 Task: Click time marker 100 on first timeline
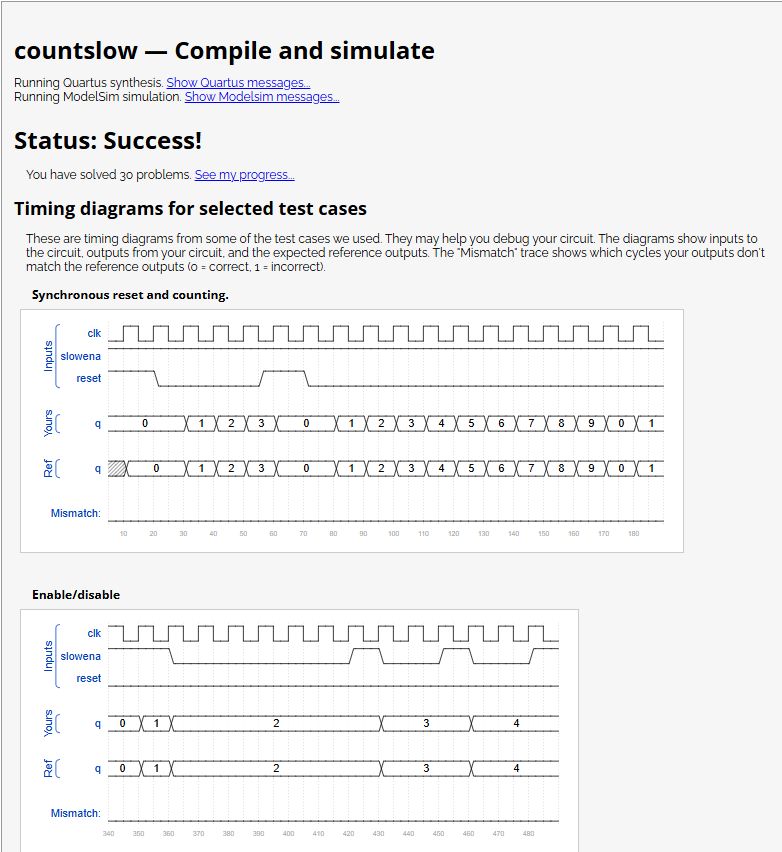(393, 533)
